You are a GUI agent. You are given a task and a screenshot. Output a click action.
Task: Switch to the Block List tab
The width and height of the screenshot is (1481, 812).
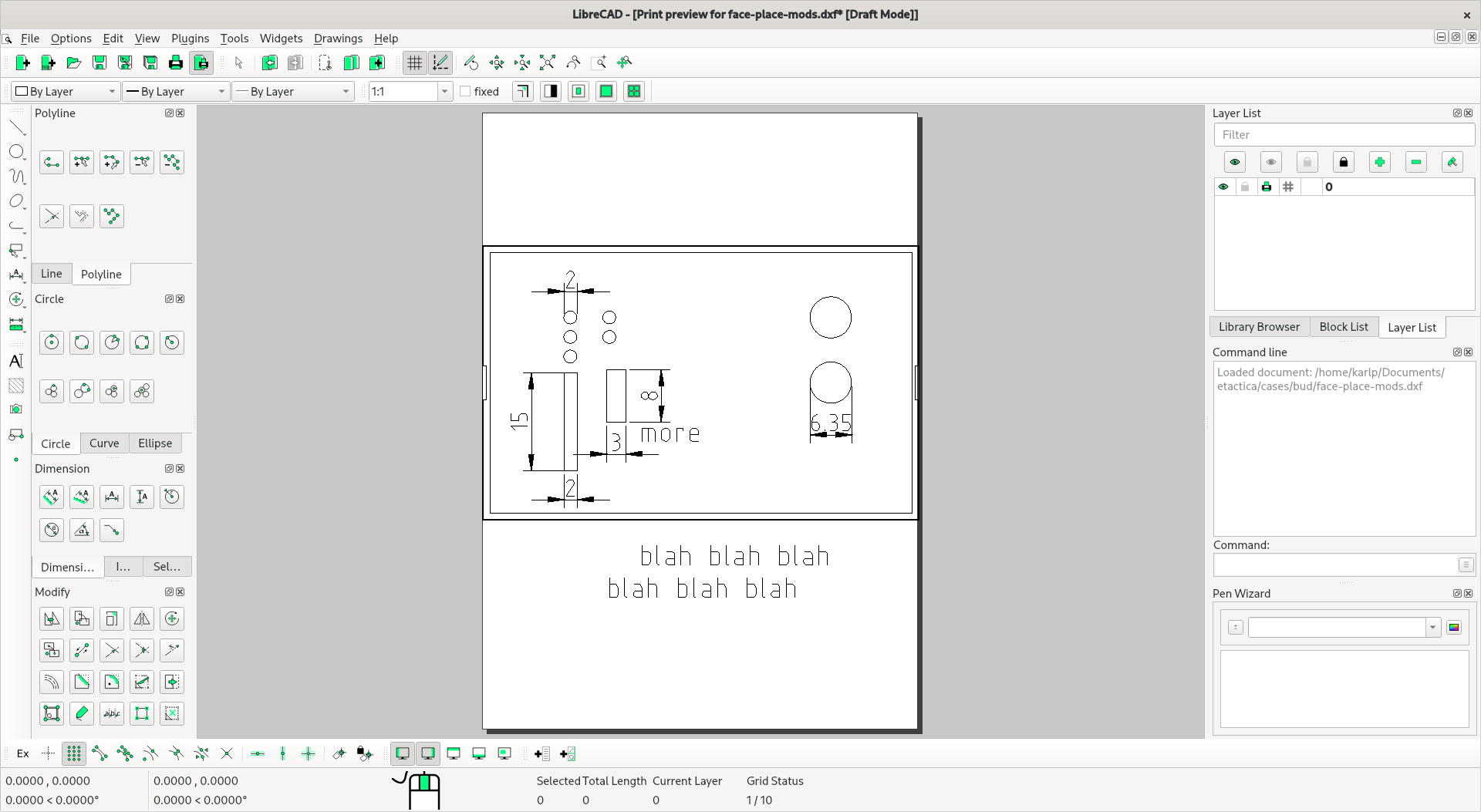coord(1344,327)
